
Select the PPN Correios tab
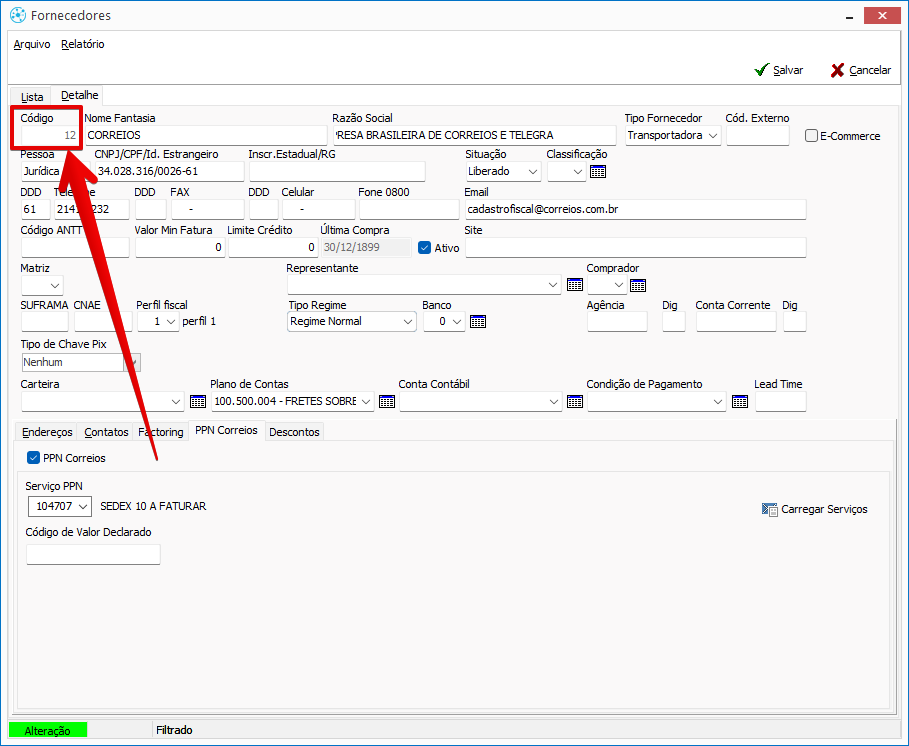point(226,430)
